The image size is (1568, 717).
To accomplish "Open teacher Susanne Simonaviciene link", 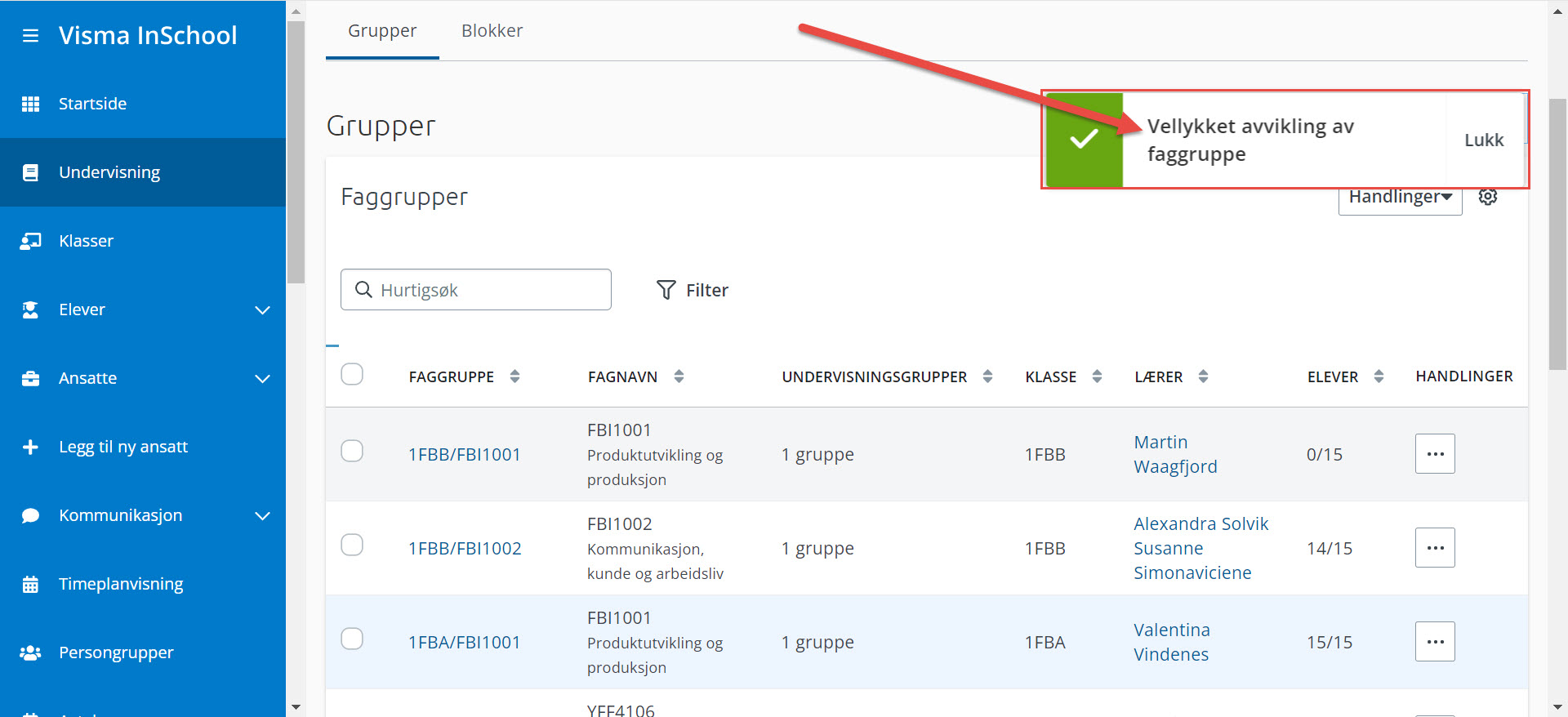I will point(1192,560).
